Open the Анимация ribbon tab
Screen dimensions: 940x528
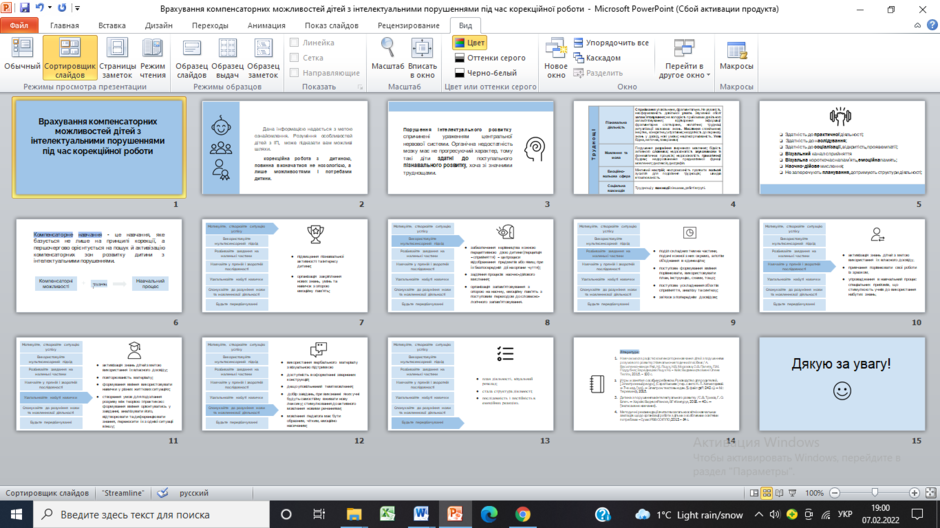tap(266, 25)
